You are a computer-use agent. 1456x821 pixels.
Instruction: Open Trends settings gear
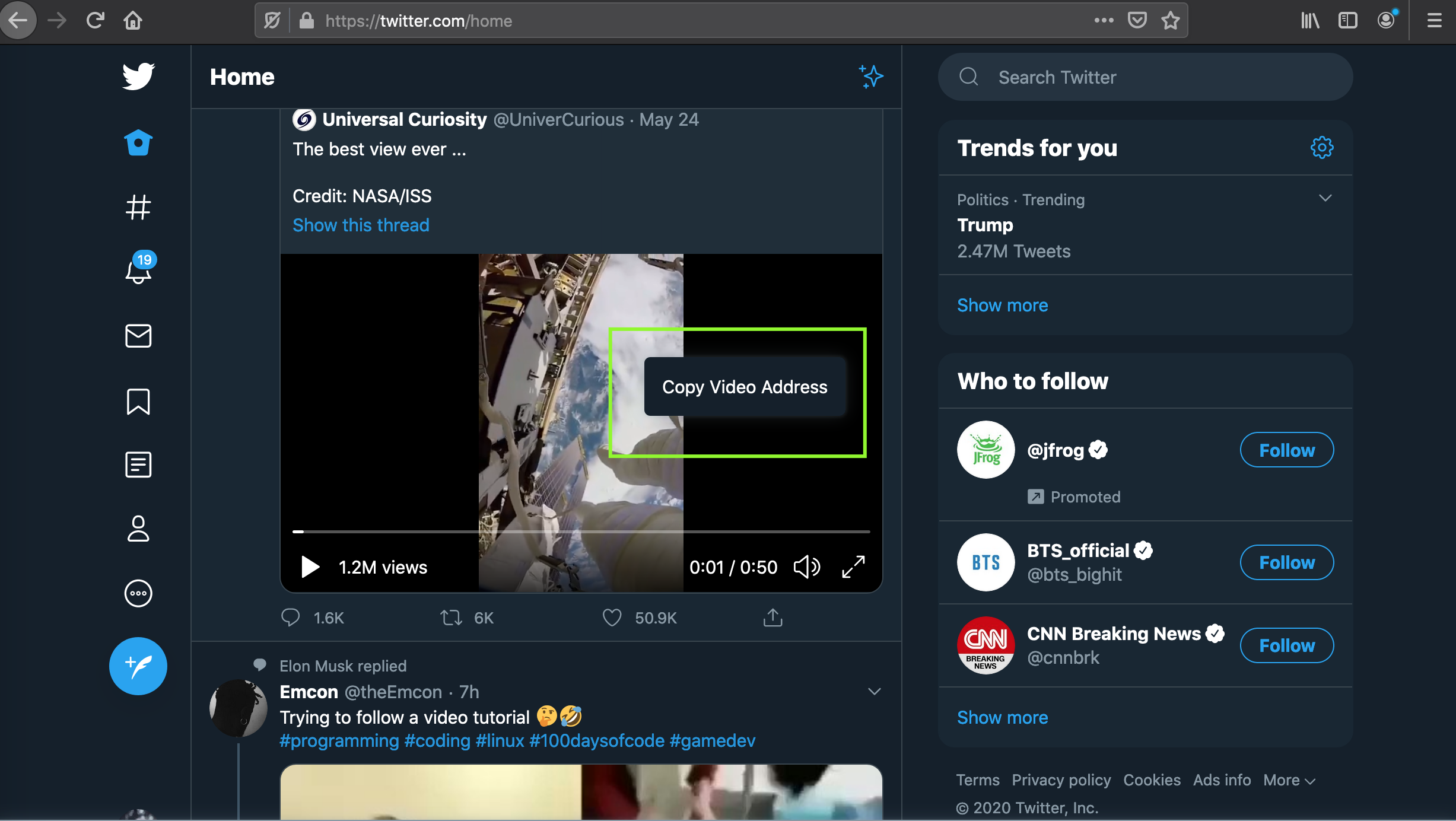[x=1321, y=147]
